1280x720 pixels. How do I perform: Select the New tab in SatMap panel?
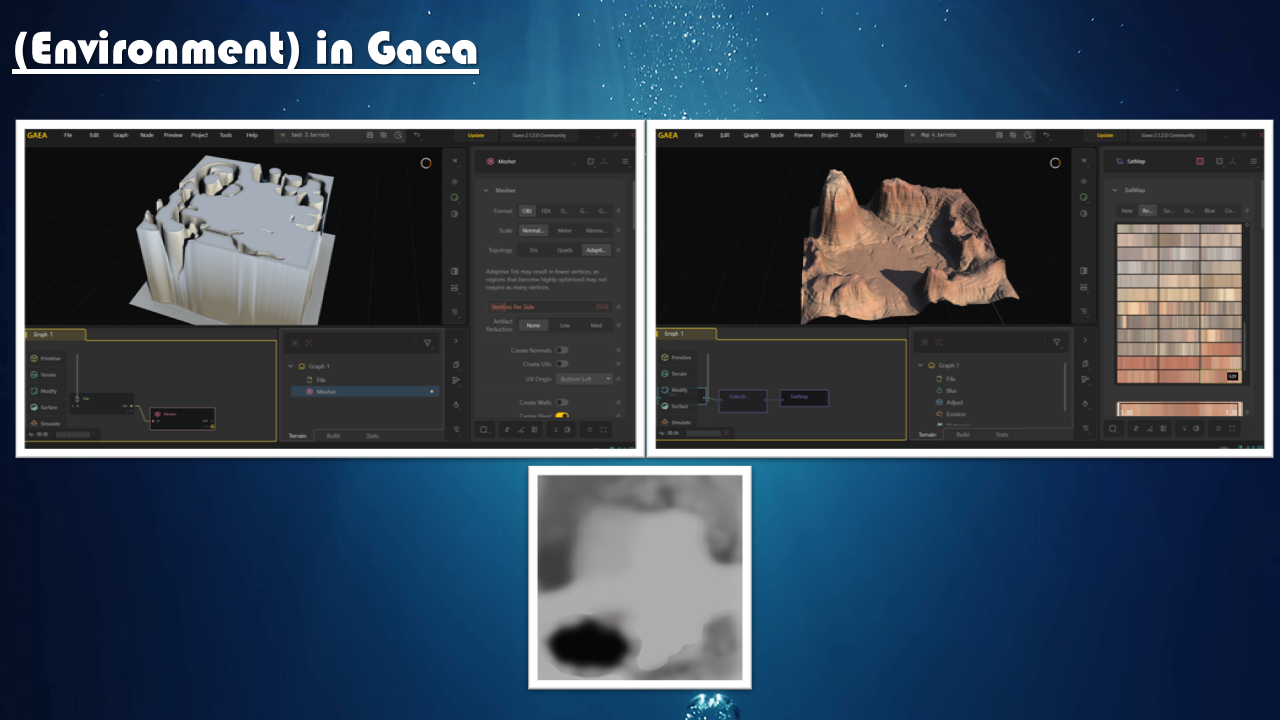[x=1127, y=211]
